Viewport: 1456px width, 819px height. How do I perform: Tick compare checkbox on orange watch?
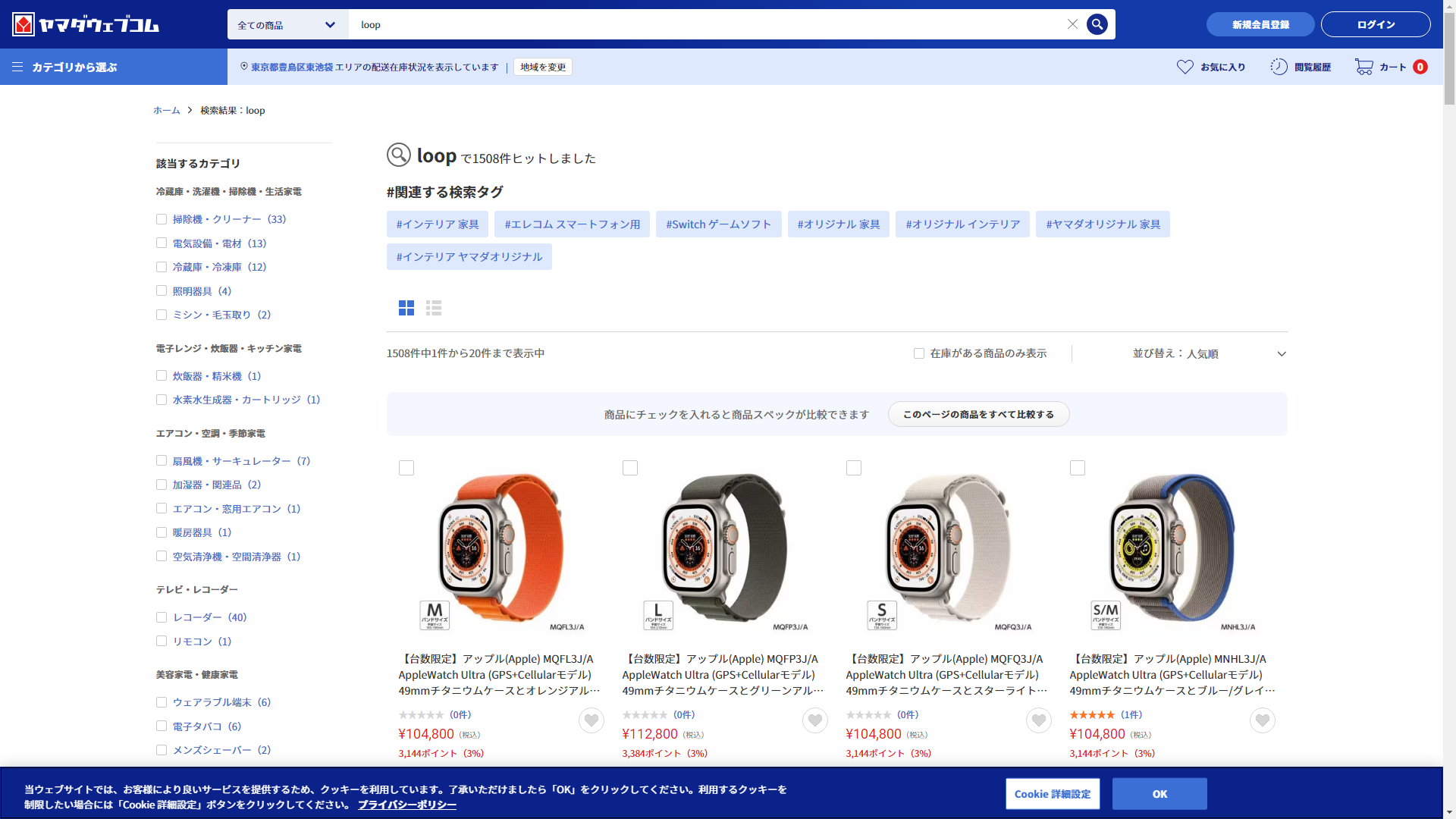point(406,468)
